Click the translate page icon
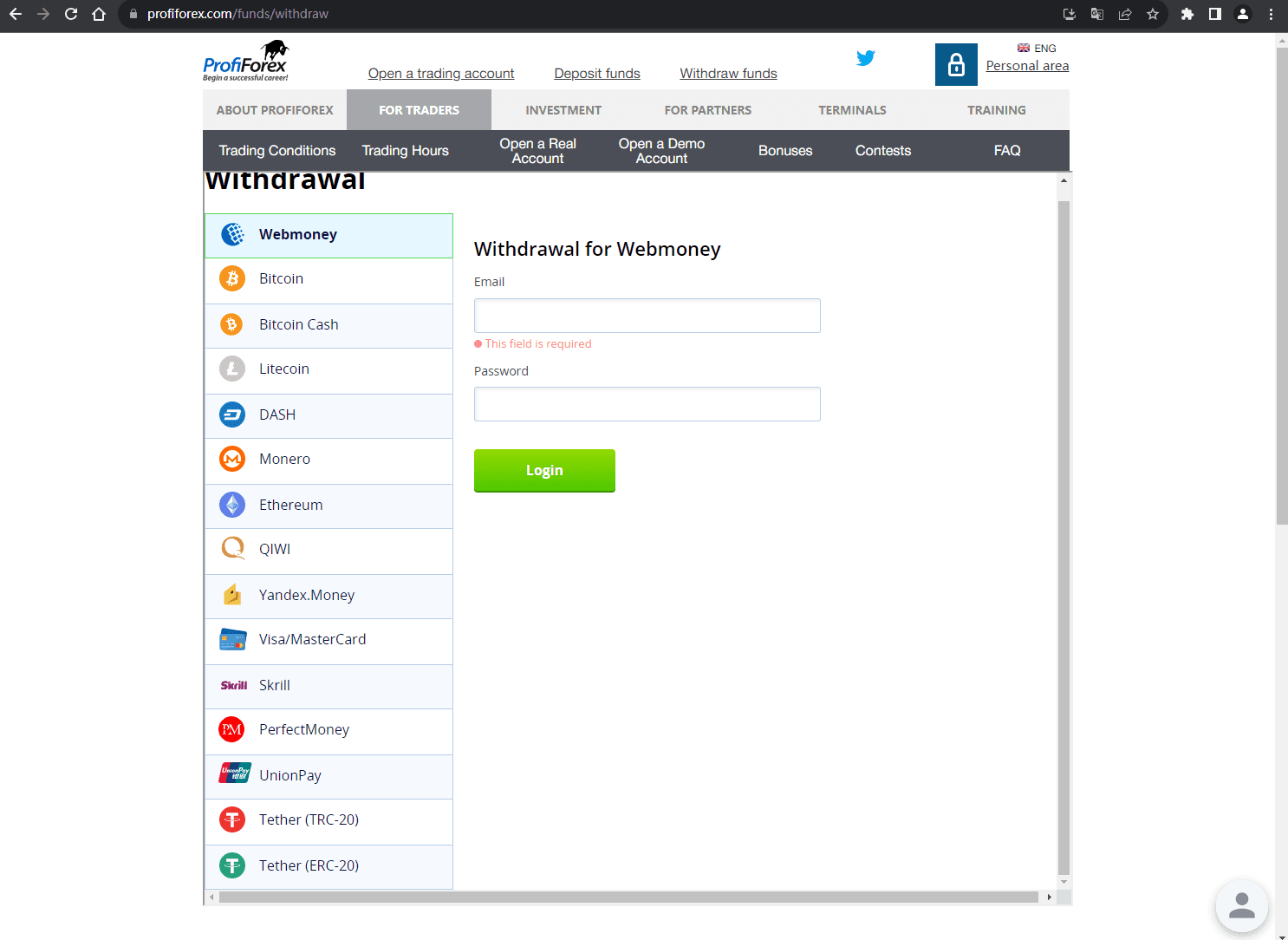The image size is (1288, 940). pos(1097,14)
